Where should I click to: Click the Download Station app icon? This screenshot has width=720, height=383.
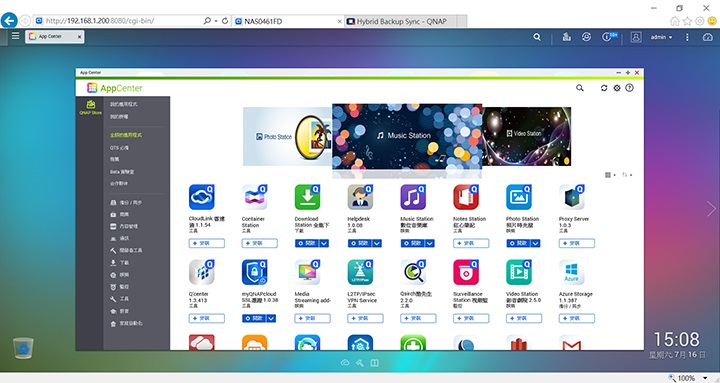point(307,197)
